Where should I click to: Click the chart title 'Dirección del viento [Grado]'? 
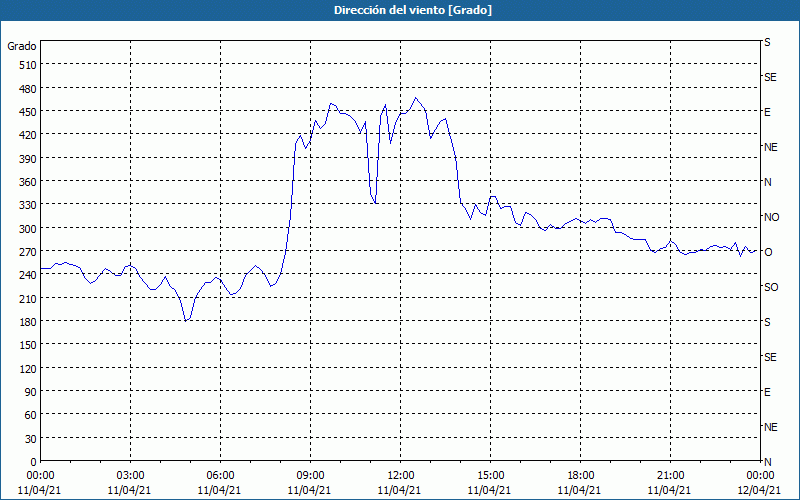tap(413, 10)
